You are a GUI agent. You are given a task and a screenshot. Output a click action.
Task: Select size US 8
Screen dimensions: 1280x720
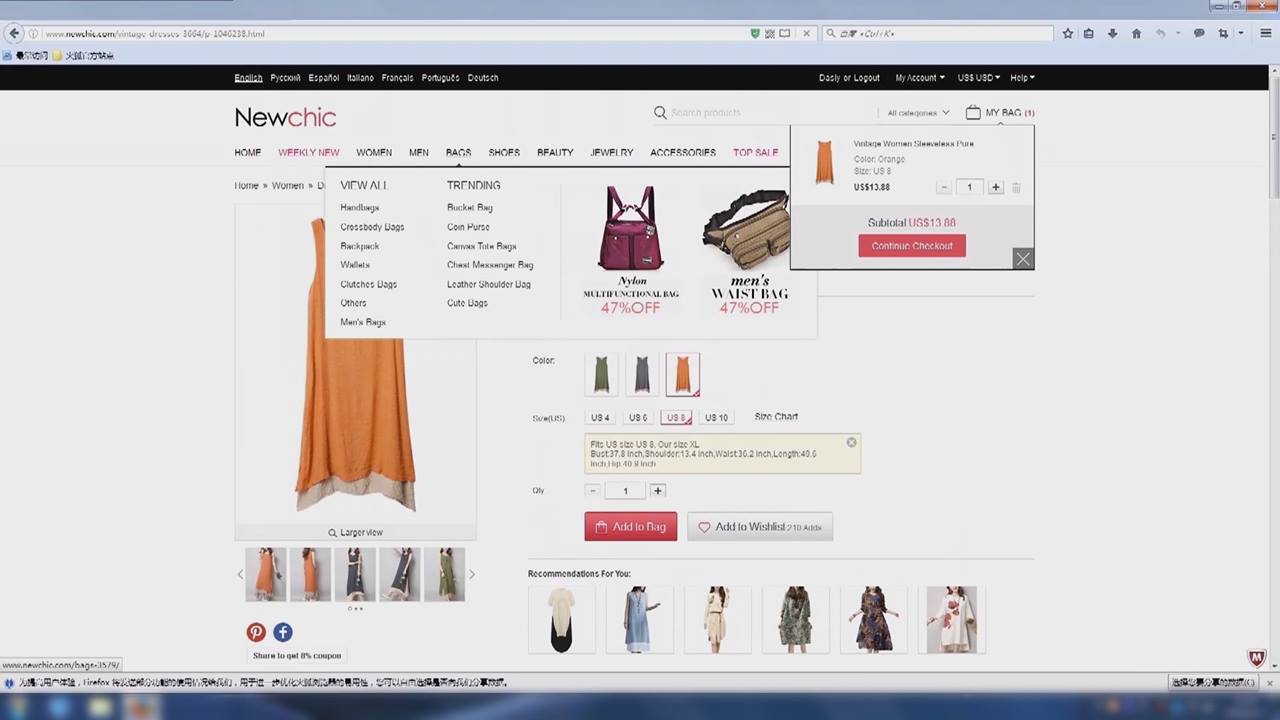pos(677,418)
